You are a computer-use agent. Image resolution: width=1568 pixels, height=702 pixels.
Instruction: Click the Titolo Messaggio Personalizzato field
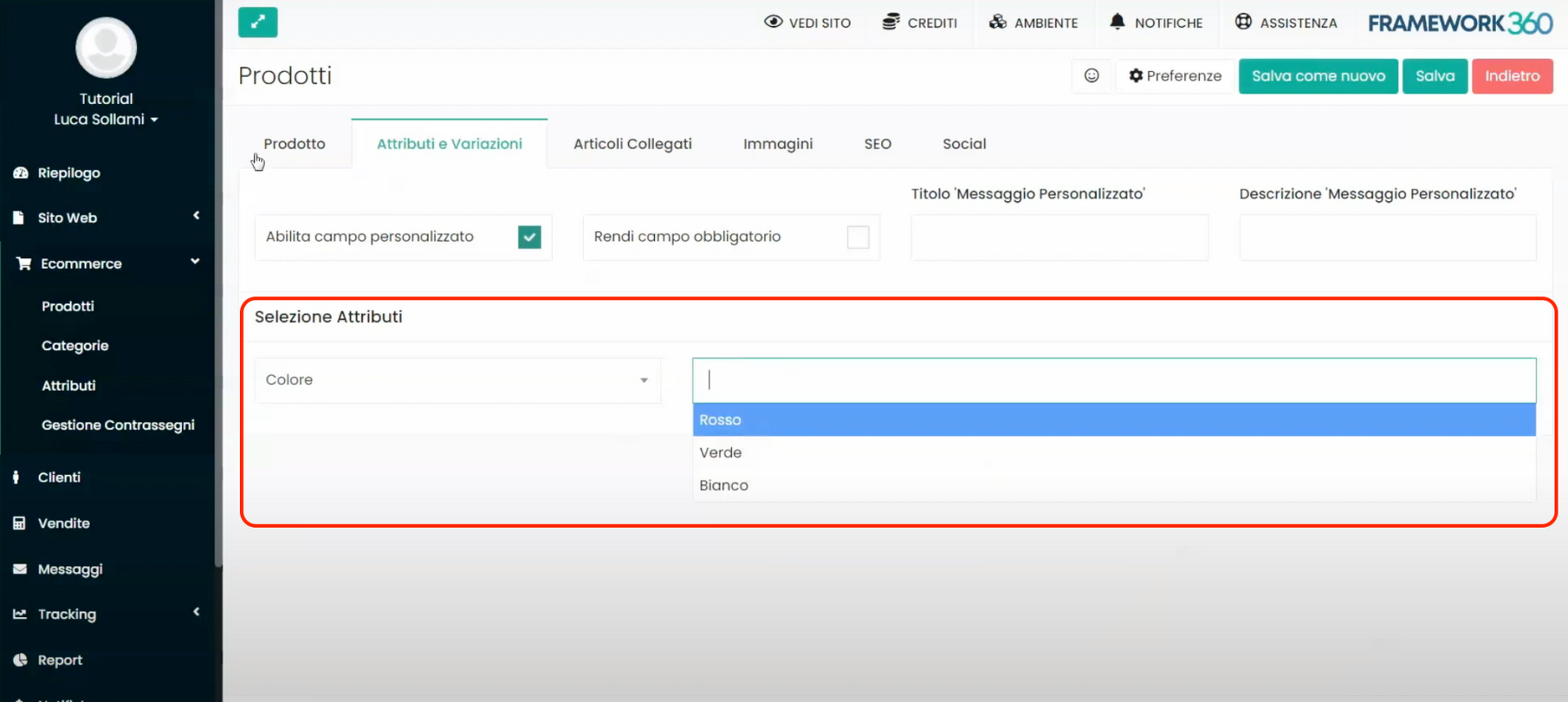(x=1059, y=238)
